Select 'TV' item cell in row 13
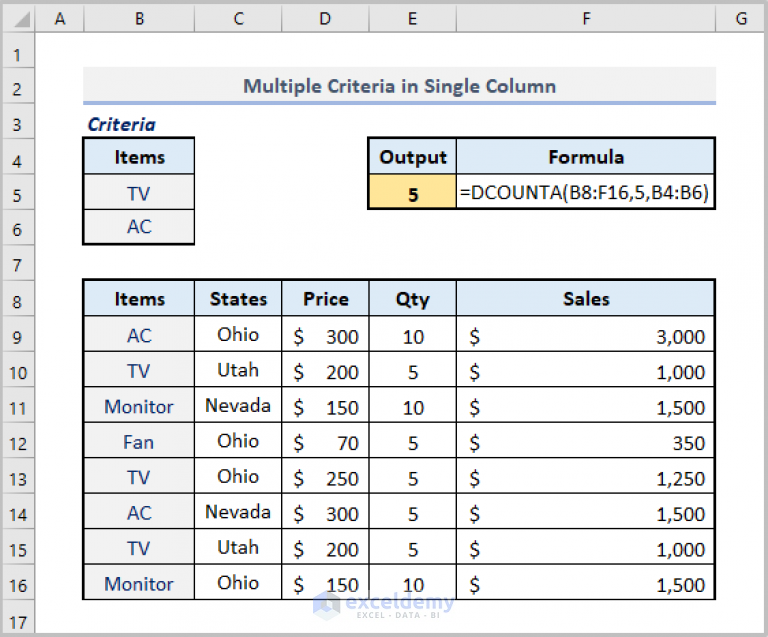This screenshot has width=768, height=637. [x=140, y=476]
